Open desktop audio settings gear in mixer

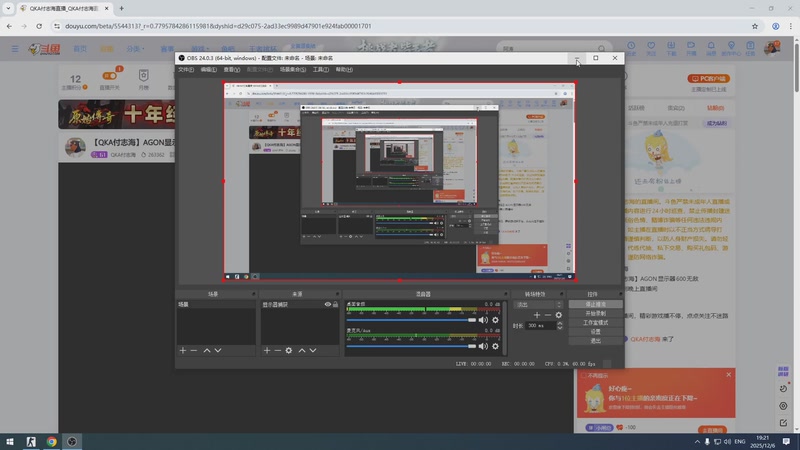point(495,320)
